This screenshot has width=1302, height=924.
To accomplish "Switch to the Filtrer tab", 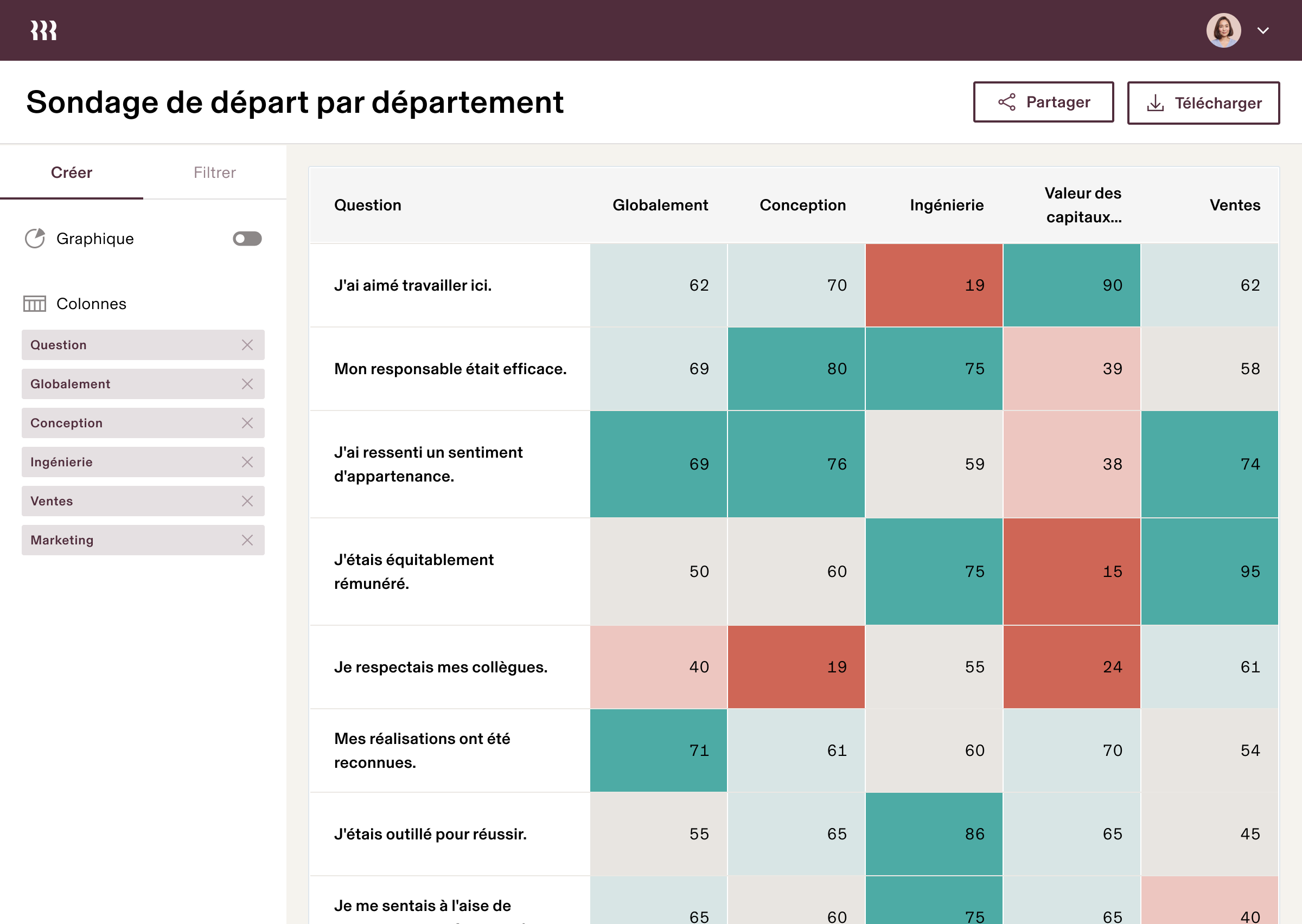I will click(214, 172).
